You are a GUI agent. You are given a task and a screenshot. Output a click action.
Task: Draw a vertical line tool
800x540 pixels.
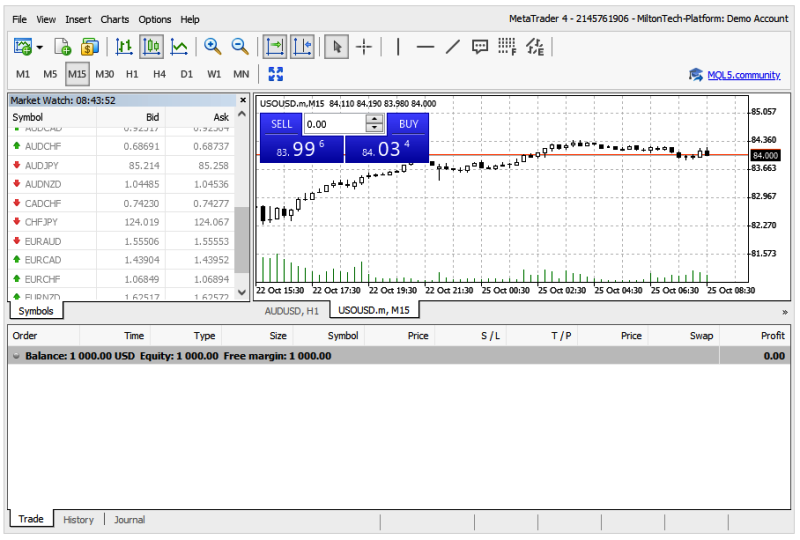point(398,47)
